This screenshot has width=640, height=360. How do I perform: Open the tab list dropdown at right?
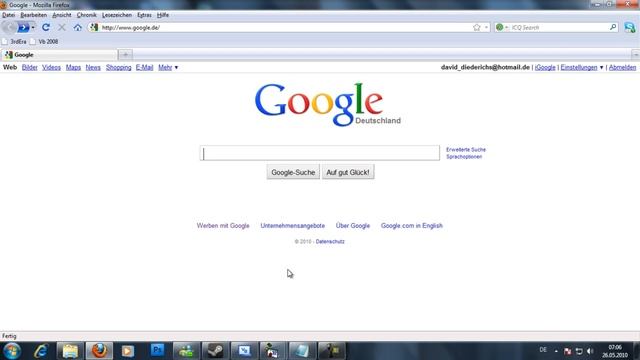[636, 55]
